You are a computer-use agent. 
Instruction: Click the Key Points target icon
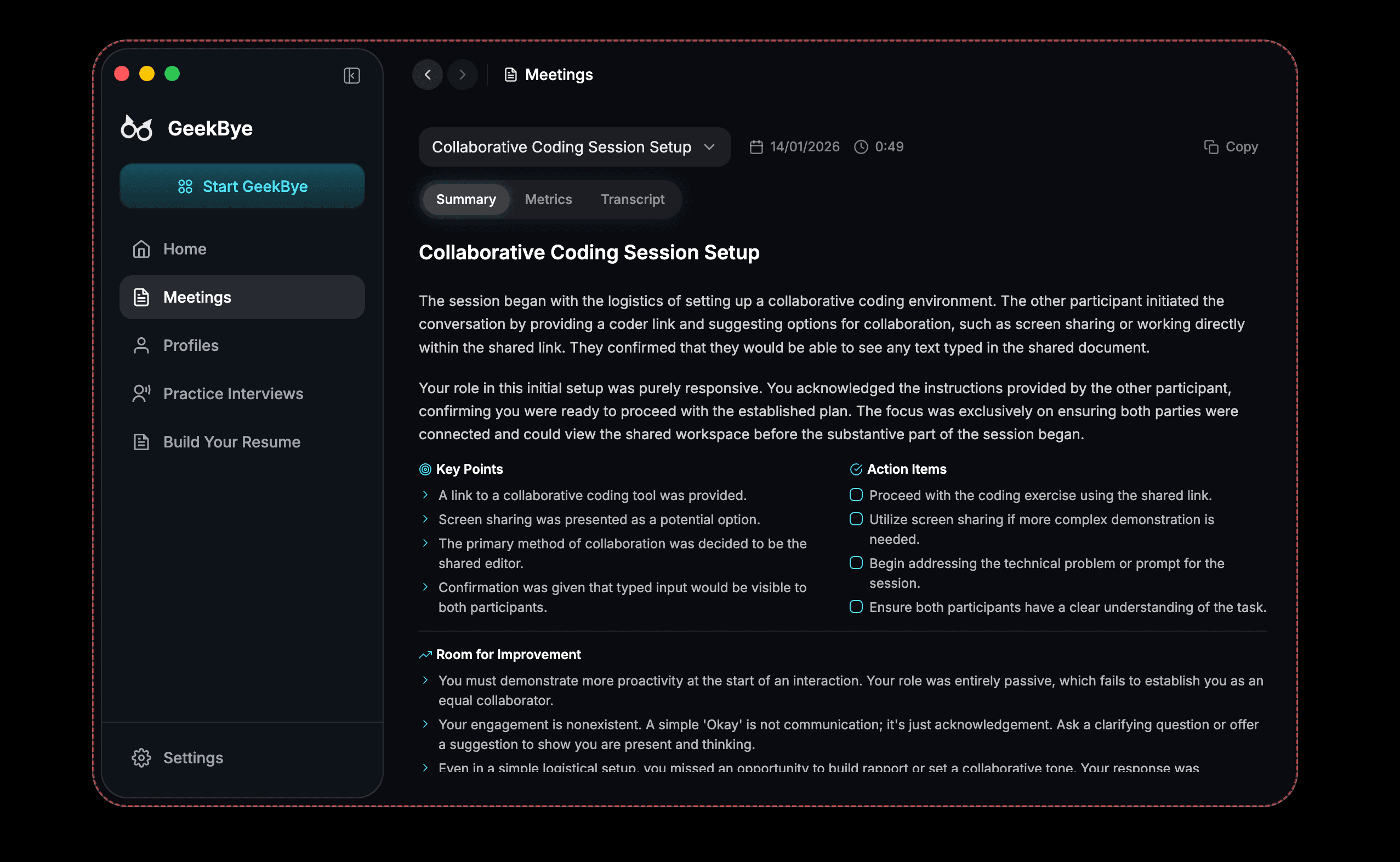point(425,469)
